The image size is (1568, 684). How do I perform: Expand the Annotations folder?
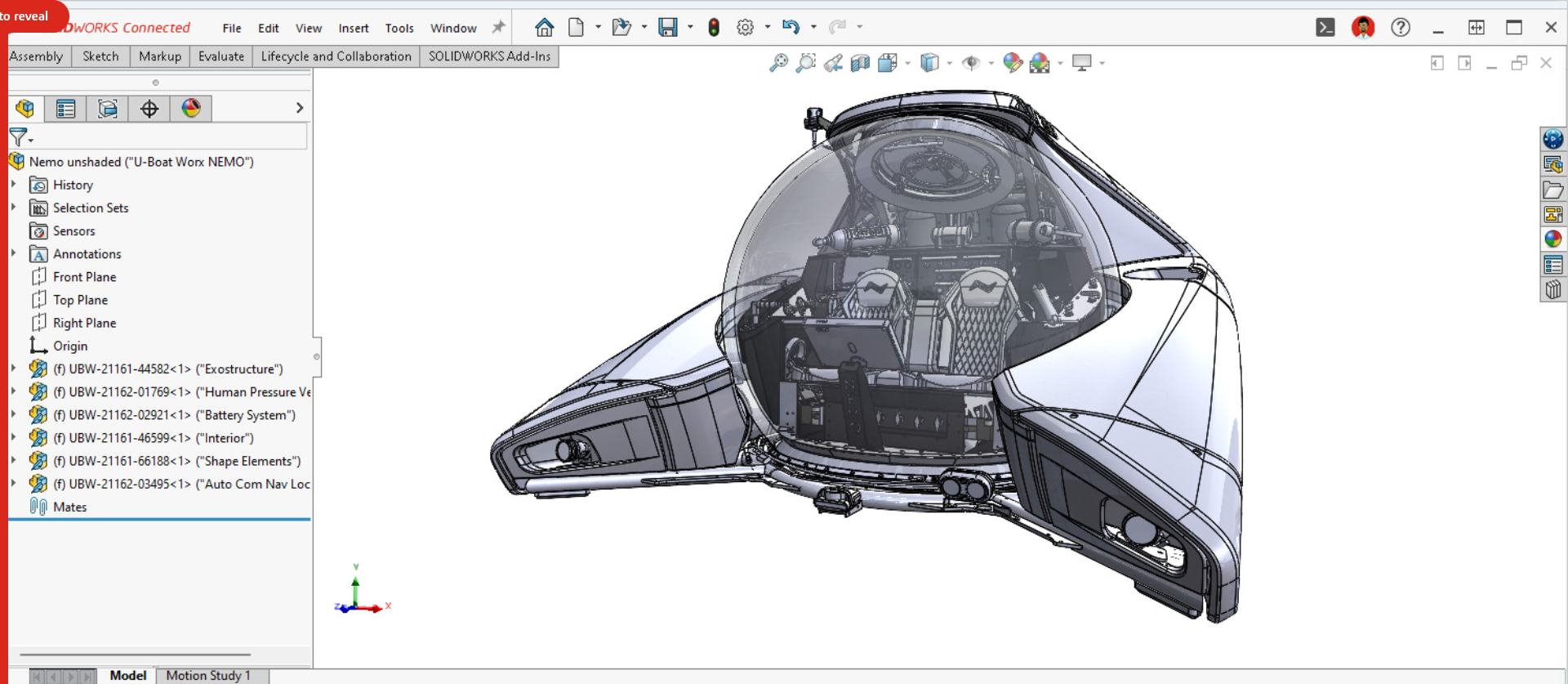14,253
